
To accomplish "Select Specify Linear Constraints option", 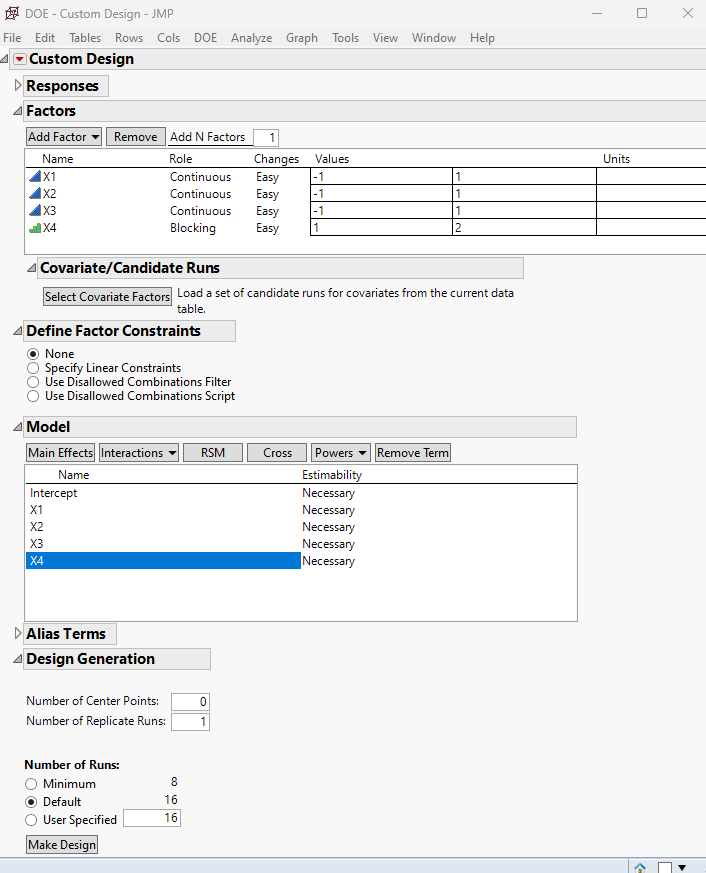I will click(33, 368).
